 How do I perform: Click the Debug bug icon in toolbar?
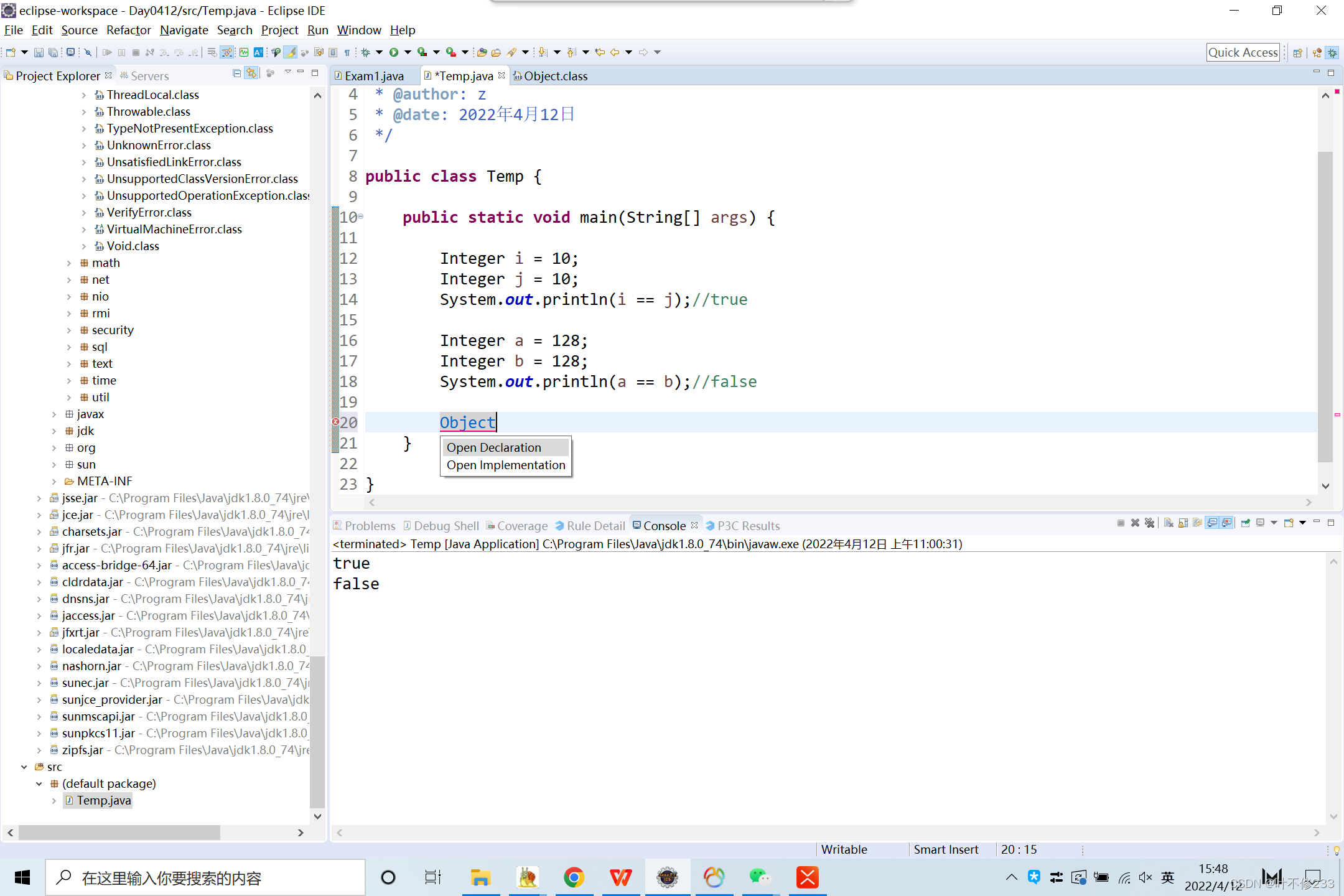point(366,52)
